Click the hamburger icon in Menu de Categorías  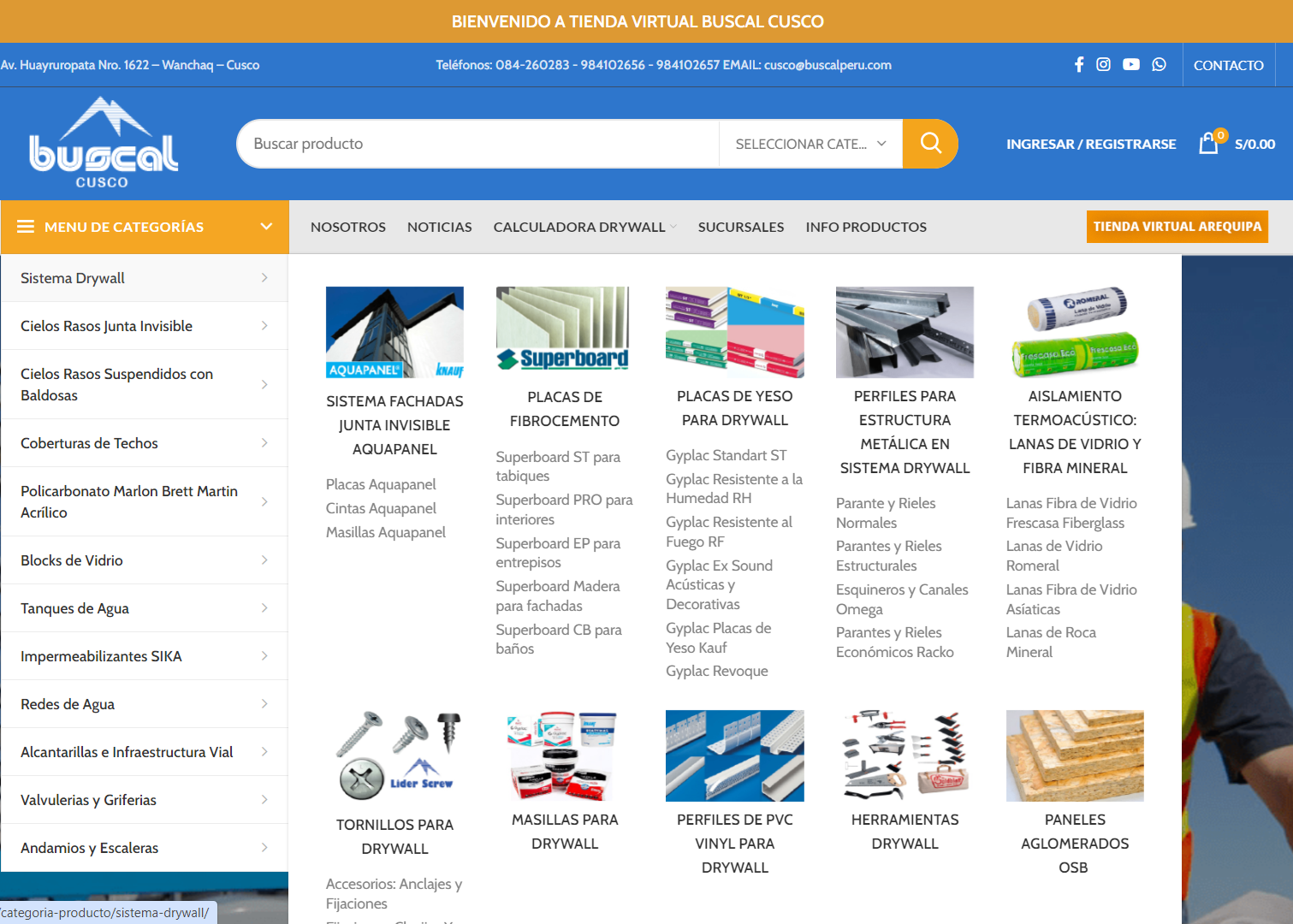coord(26,227)
